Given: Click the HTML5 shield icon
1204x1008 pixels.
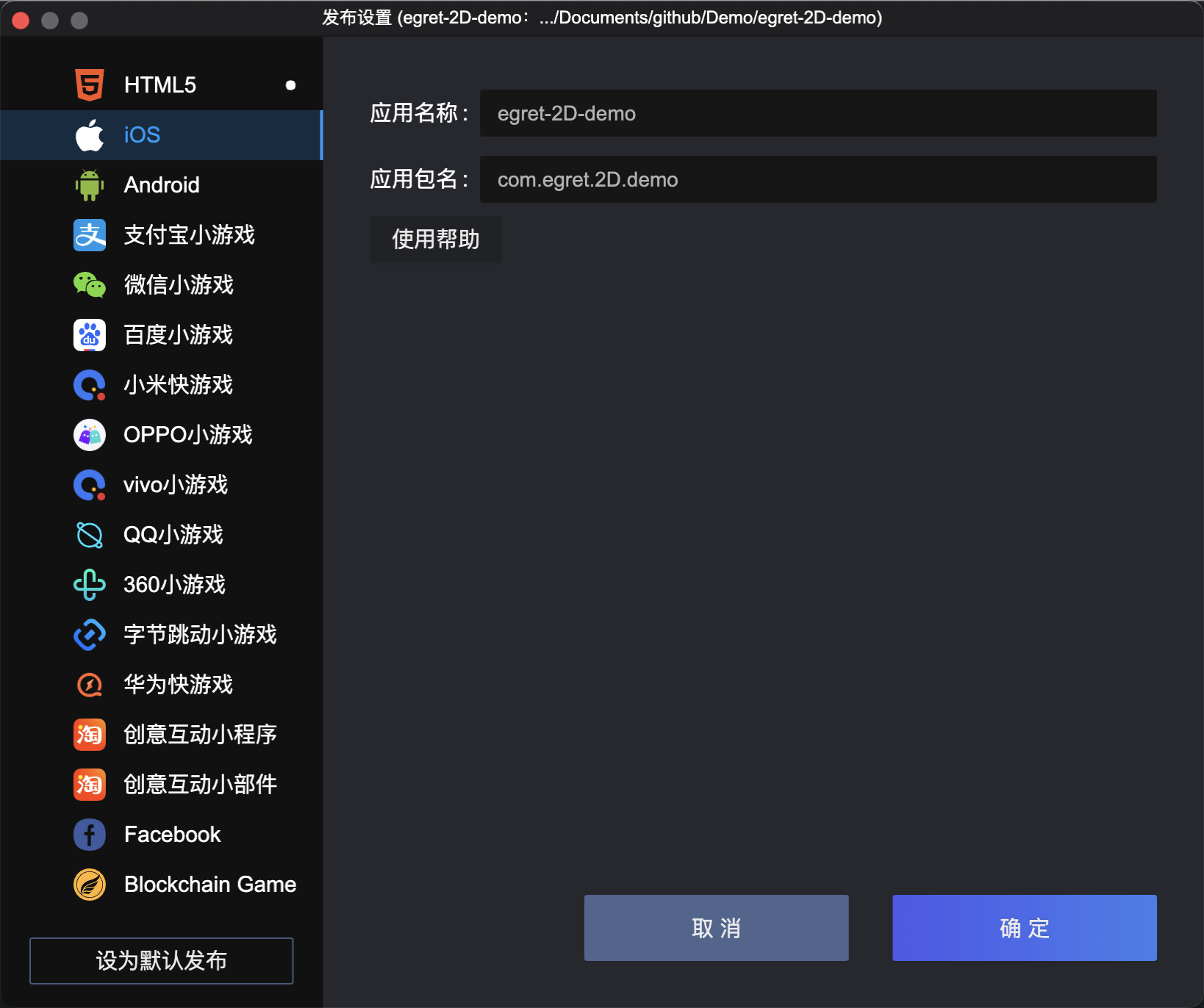Looking at the screenshot, I should tap(90, 85).
